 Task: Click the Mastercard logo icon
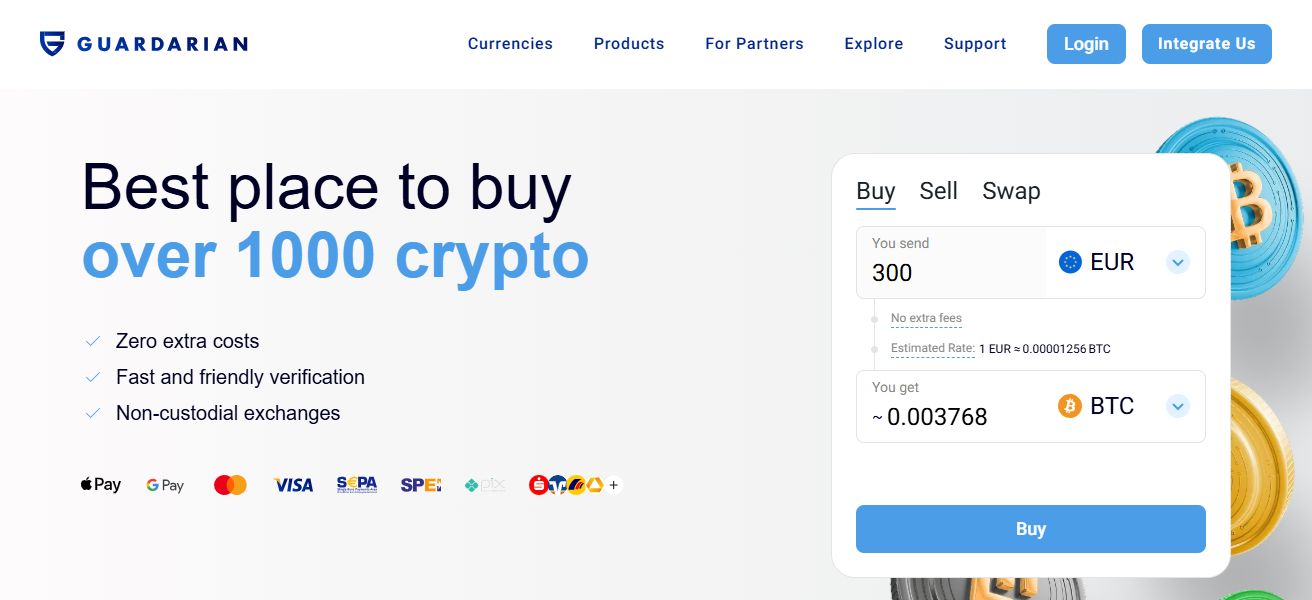230,485
